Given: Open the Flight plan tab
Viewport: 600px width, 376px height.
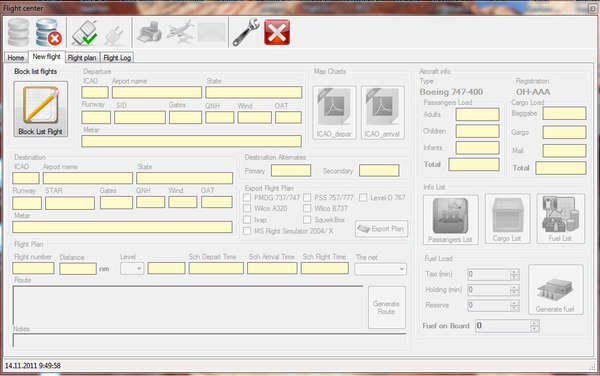Looking at the screenshot, I should [82, 58].
